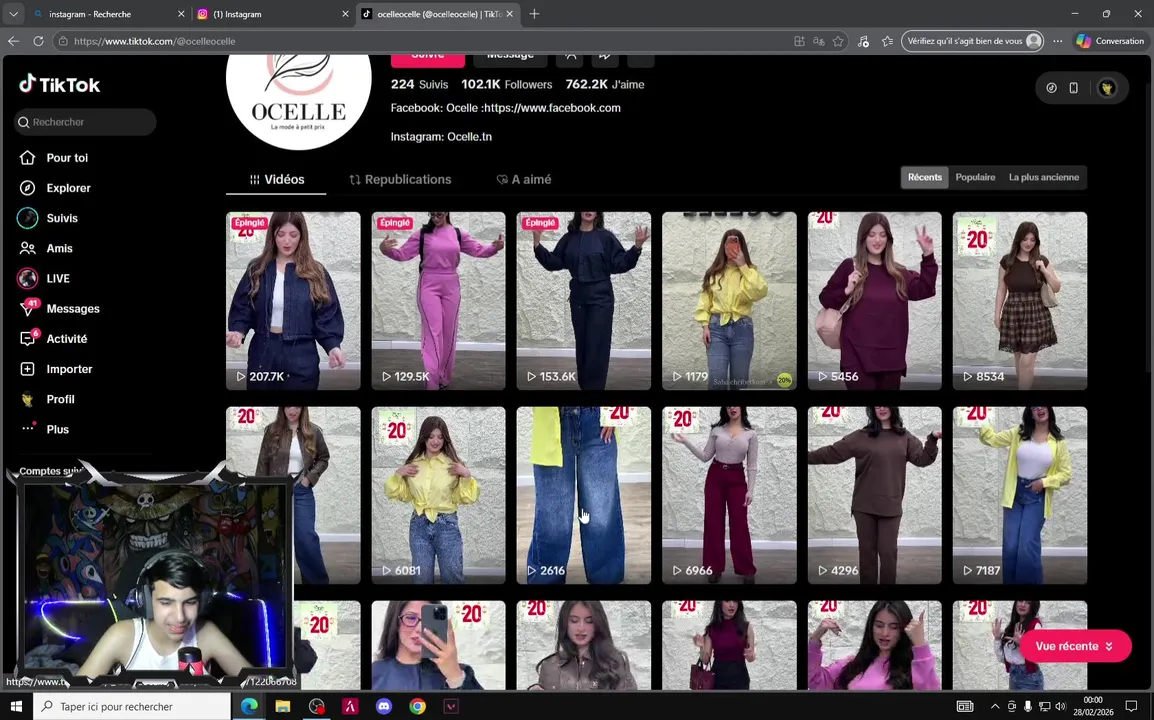This screenshot has height=720, width=1154.
Task: Click the browser back arrow
Action: click(13, 41)
